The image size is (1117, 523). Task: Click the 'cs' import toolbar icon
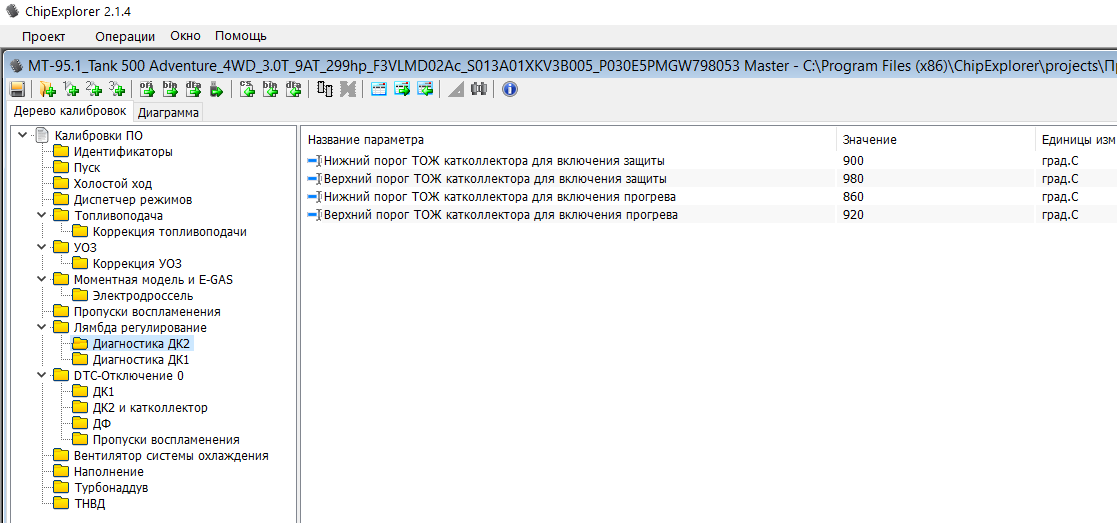pos(247,89)
